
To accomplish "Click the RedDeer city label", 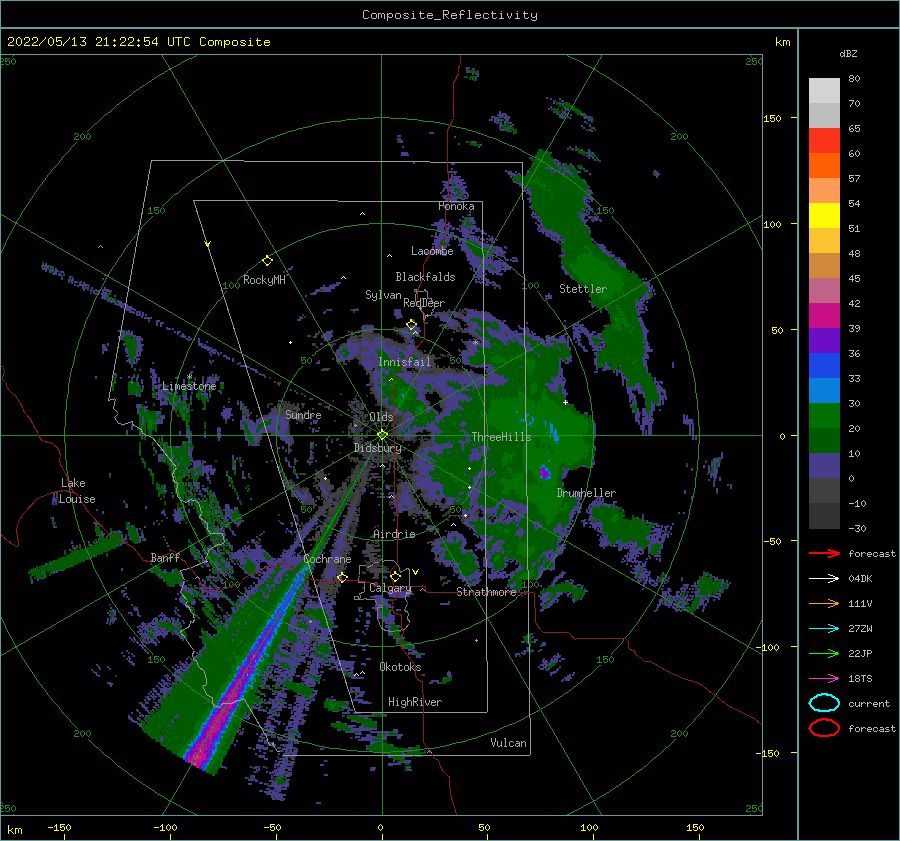I will point(424,303).
